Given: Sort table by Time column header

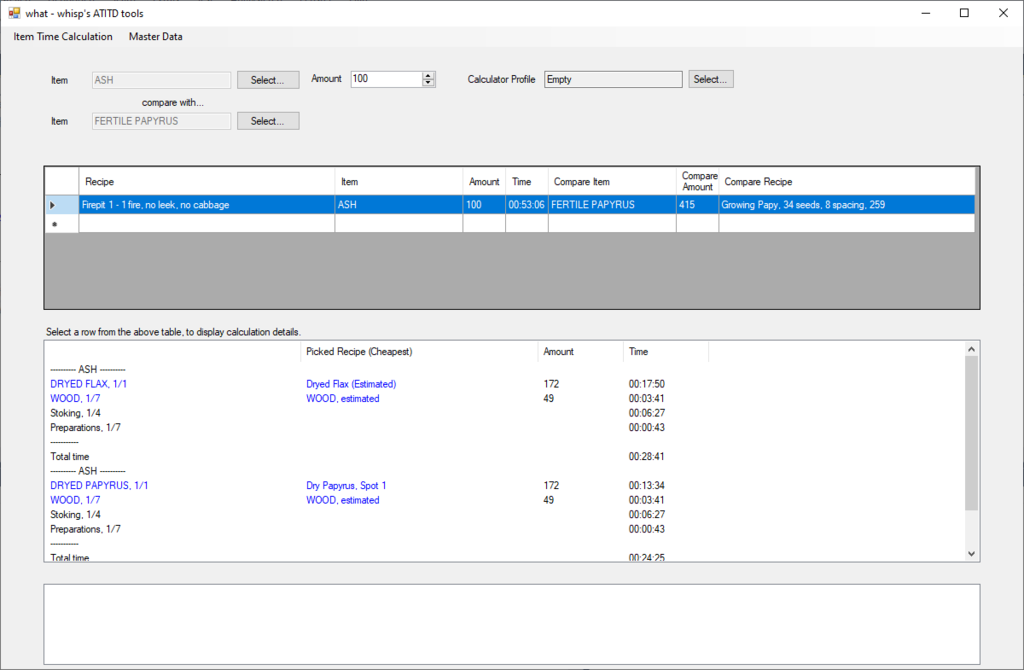Looking at the screenshot, I should pyautogui.click(x=526, y=182).
